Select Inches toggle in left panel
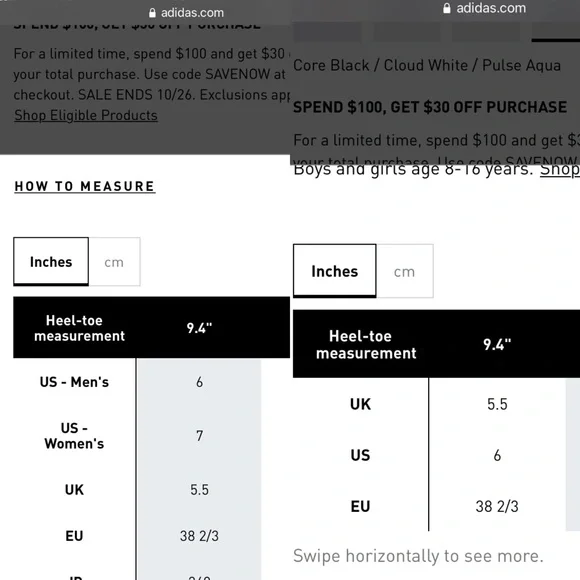 pyautogui.click(x=51, y=262)
